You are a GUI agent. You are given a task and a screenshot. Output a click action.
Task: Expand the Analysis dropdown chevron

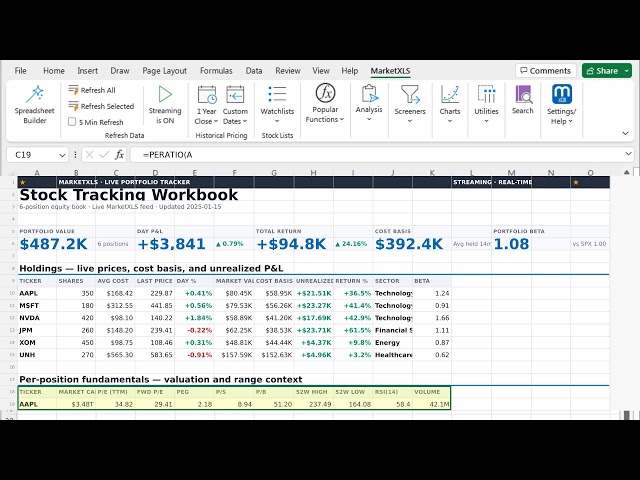369,119
